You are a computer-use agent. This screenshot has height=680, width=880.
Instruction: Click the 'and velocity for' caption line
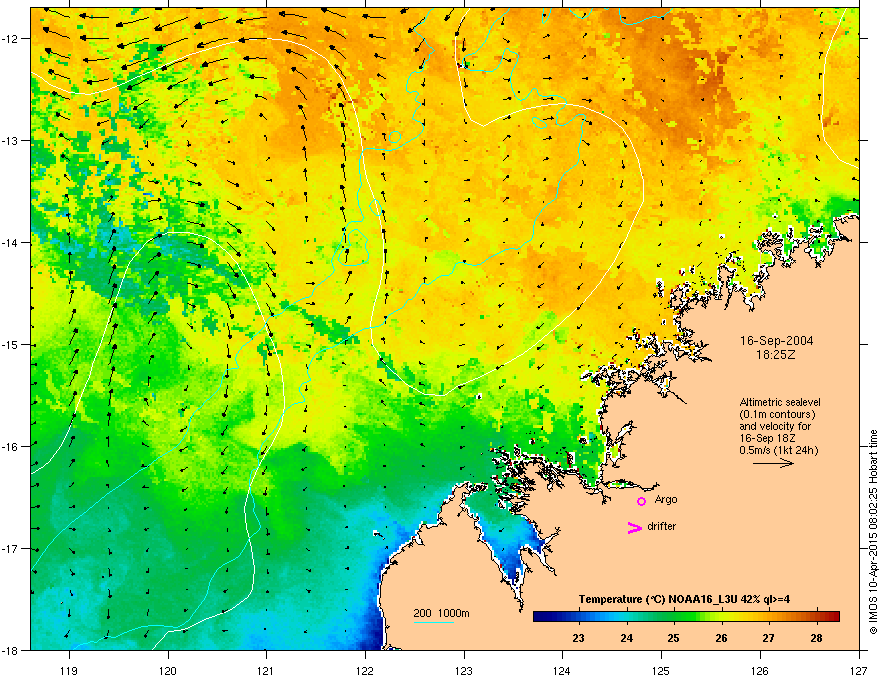(775, 426)
